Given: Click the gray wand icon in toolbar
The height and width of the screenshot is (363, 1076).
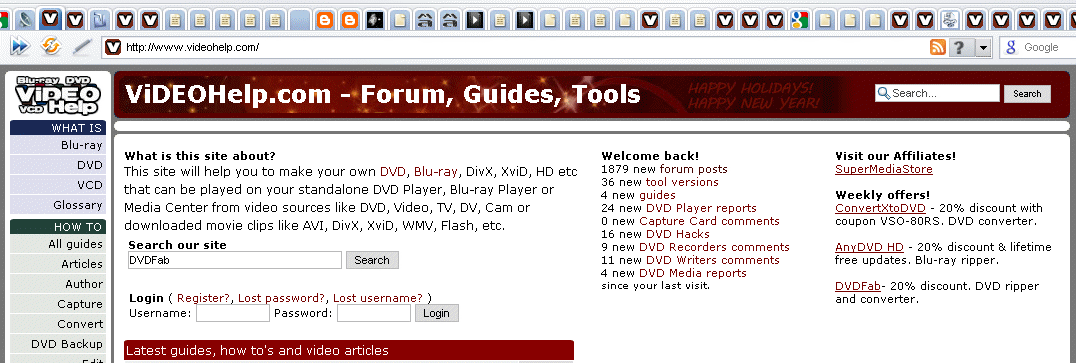Looking at the screenshot, I should click(x=82, y=47).
